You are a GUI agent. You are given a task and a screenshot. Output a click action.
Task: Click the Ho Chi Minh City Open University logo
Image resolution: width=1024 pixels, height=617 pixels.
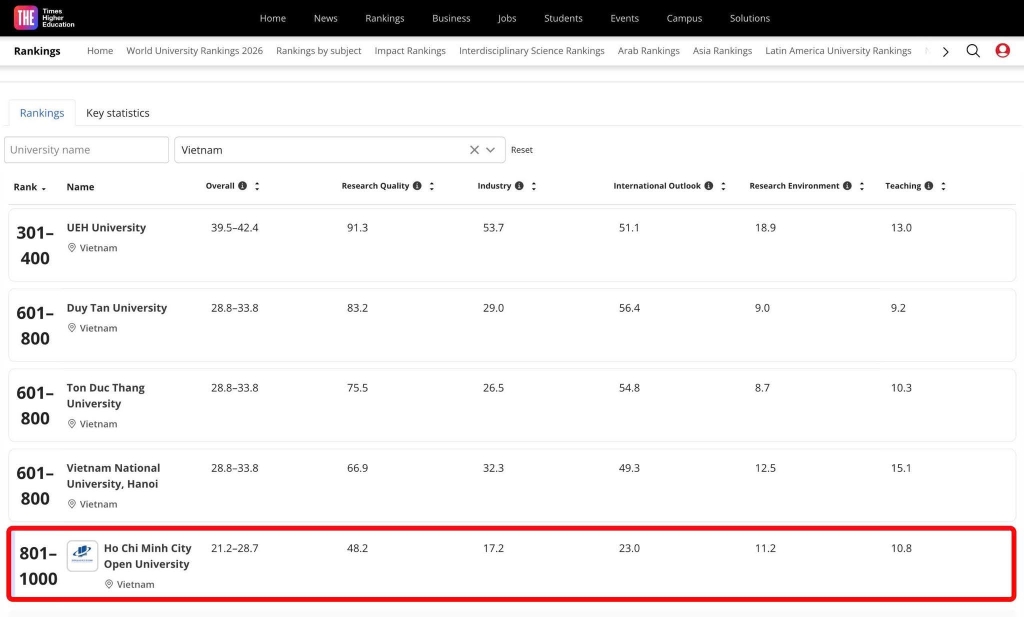pos(82,556)
